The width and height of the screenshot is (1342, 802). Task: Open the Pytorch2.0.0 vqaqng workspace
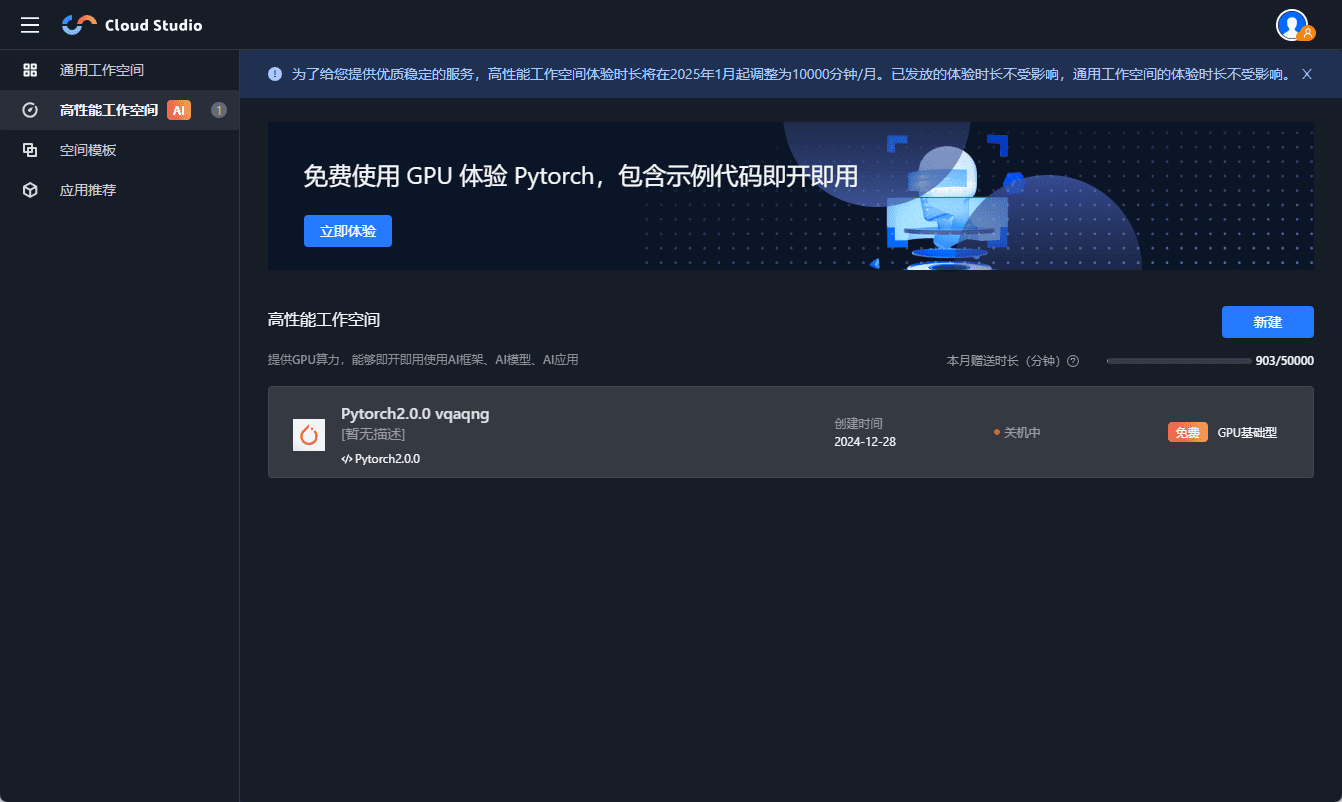point(791,432)
